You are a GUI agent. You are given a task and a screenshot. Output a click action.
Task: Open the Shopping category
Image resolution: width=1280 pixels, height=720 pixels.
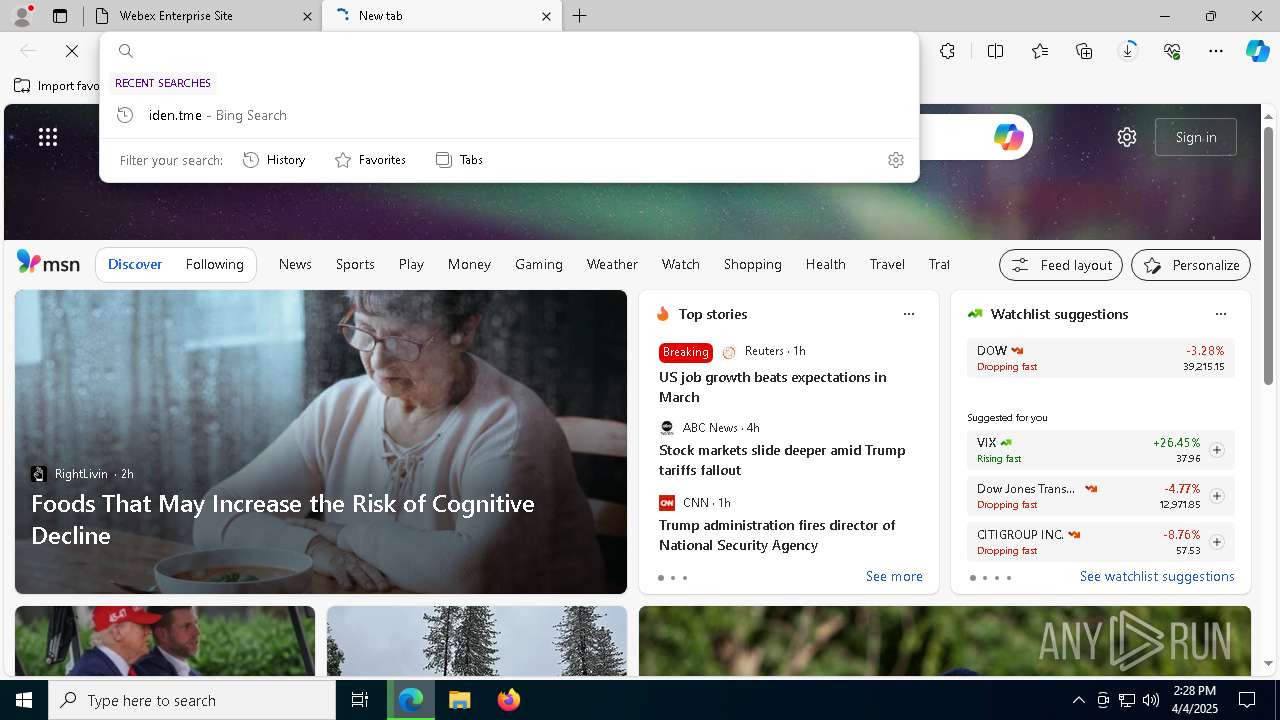pyautogui.click(x=753, y=264)
